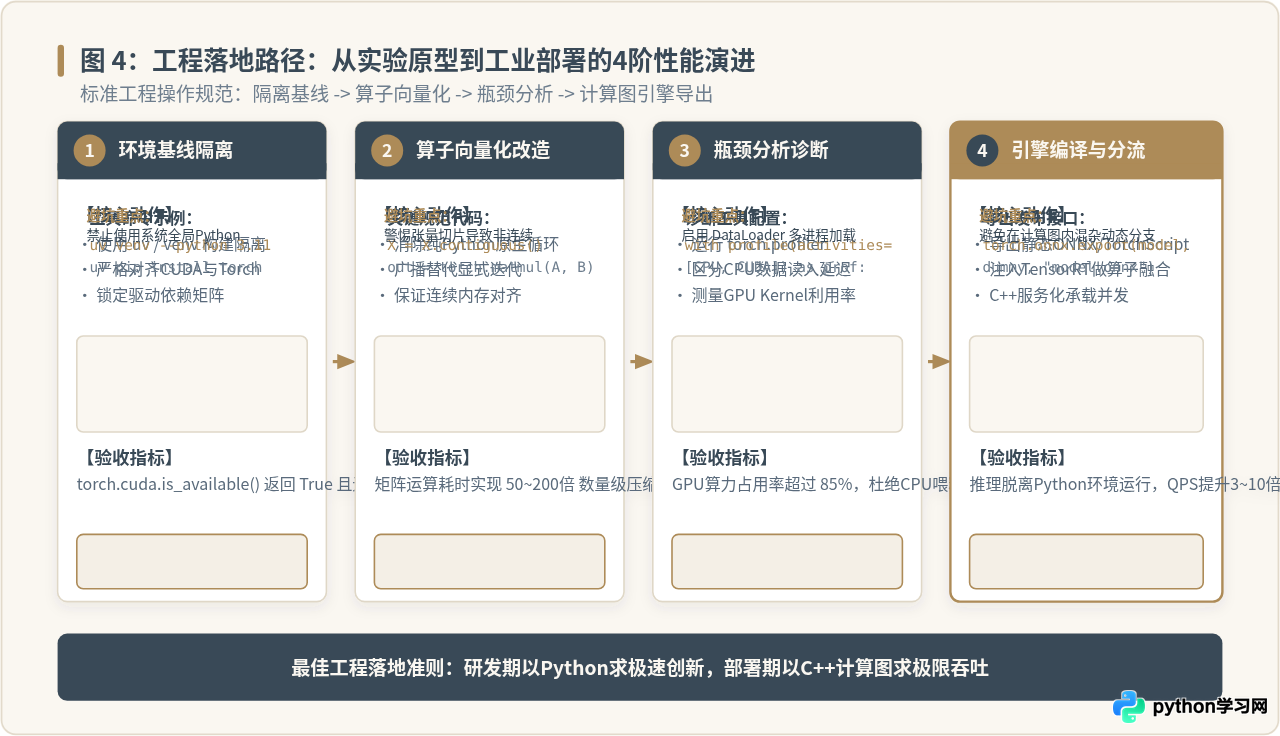The height and width of the screenshot is (736, 1280).
Task: Click step badge 3 beside 瓶颈分析诊断
Action: [x=685, y=151]
